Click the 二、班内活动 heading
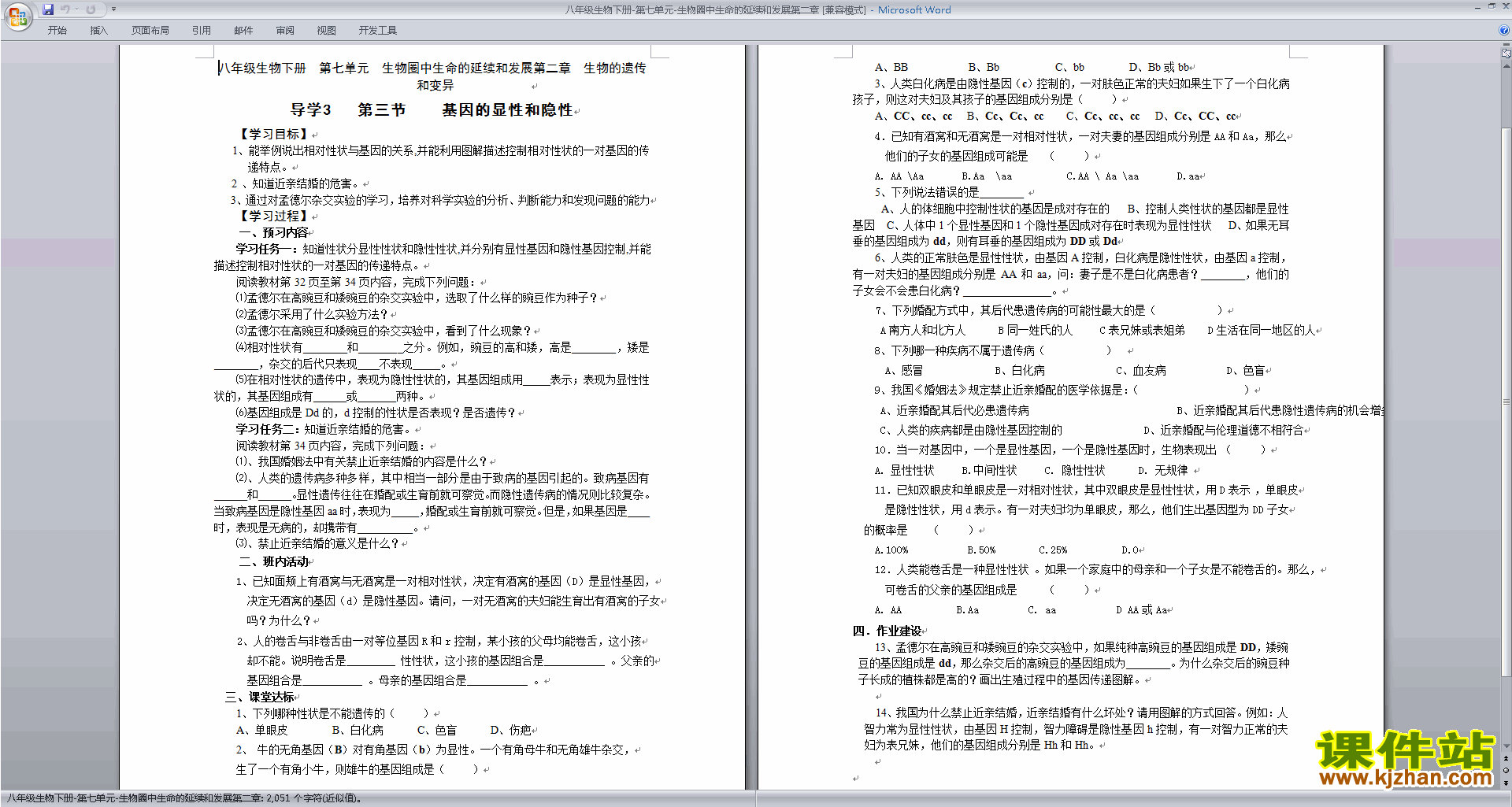The height and width of the screenshot is (807, 1512). [274, 561]
